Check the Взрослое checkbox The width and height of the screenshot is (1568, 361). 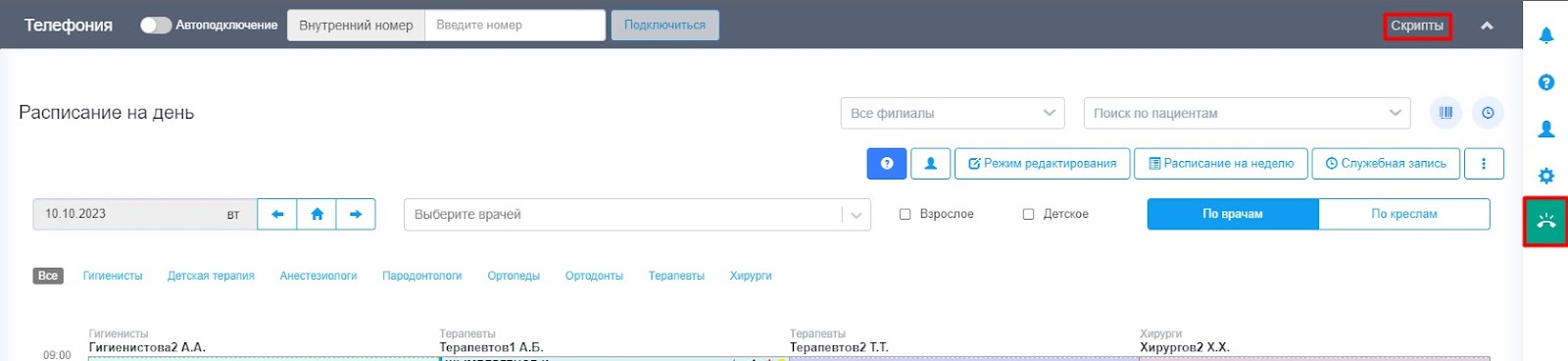[905, 214]
